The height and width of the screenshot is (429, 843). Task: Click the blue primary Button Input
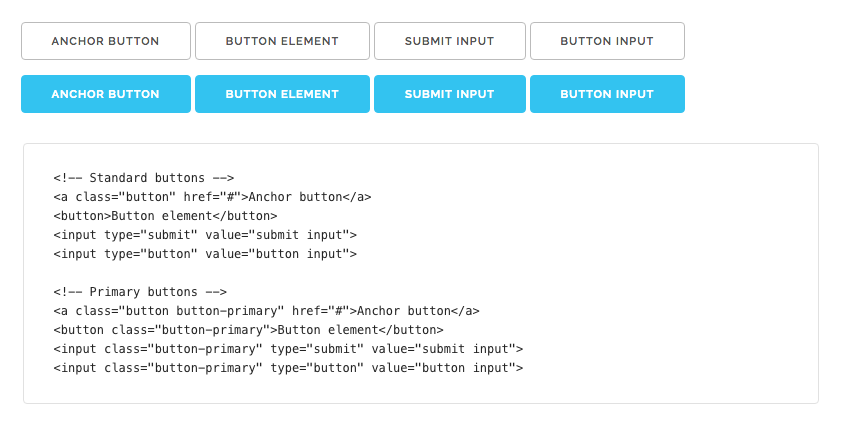pos(606,94)
